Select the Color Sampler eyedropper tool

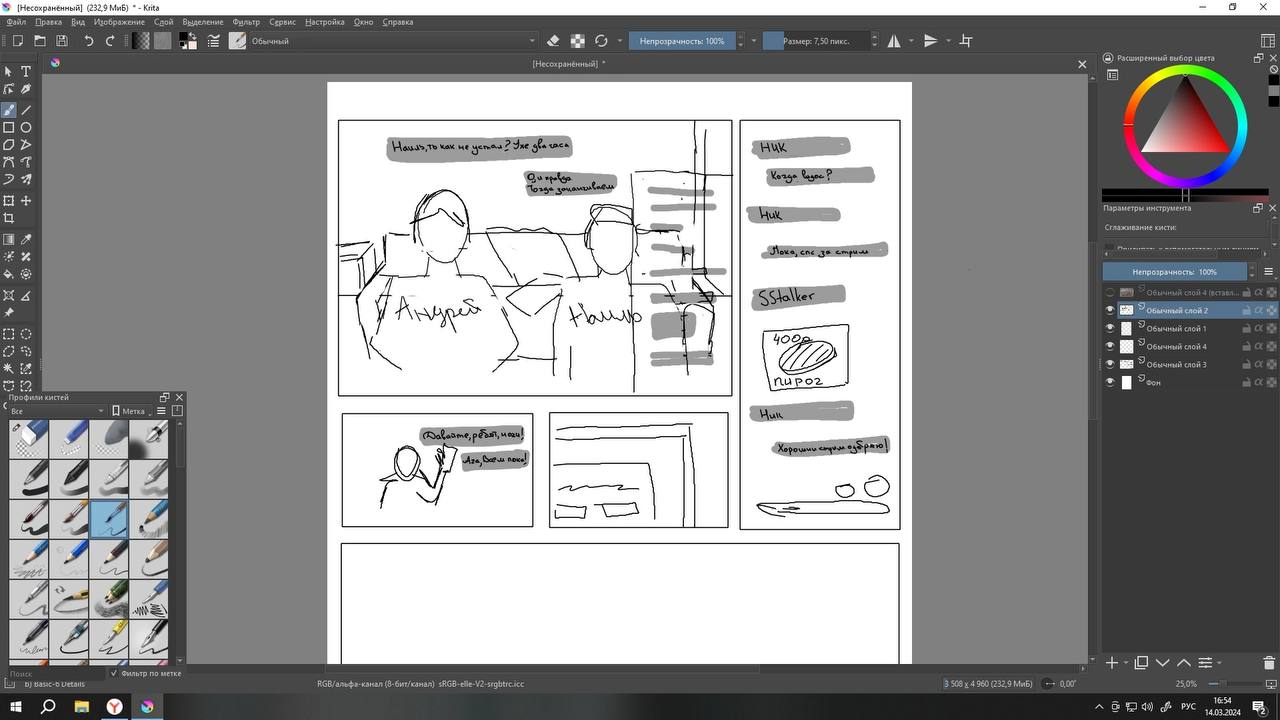coord(26,240)
